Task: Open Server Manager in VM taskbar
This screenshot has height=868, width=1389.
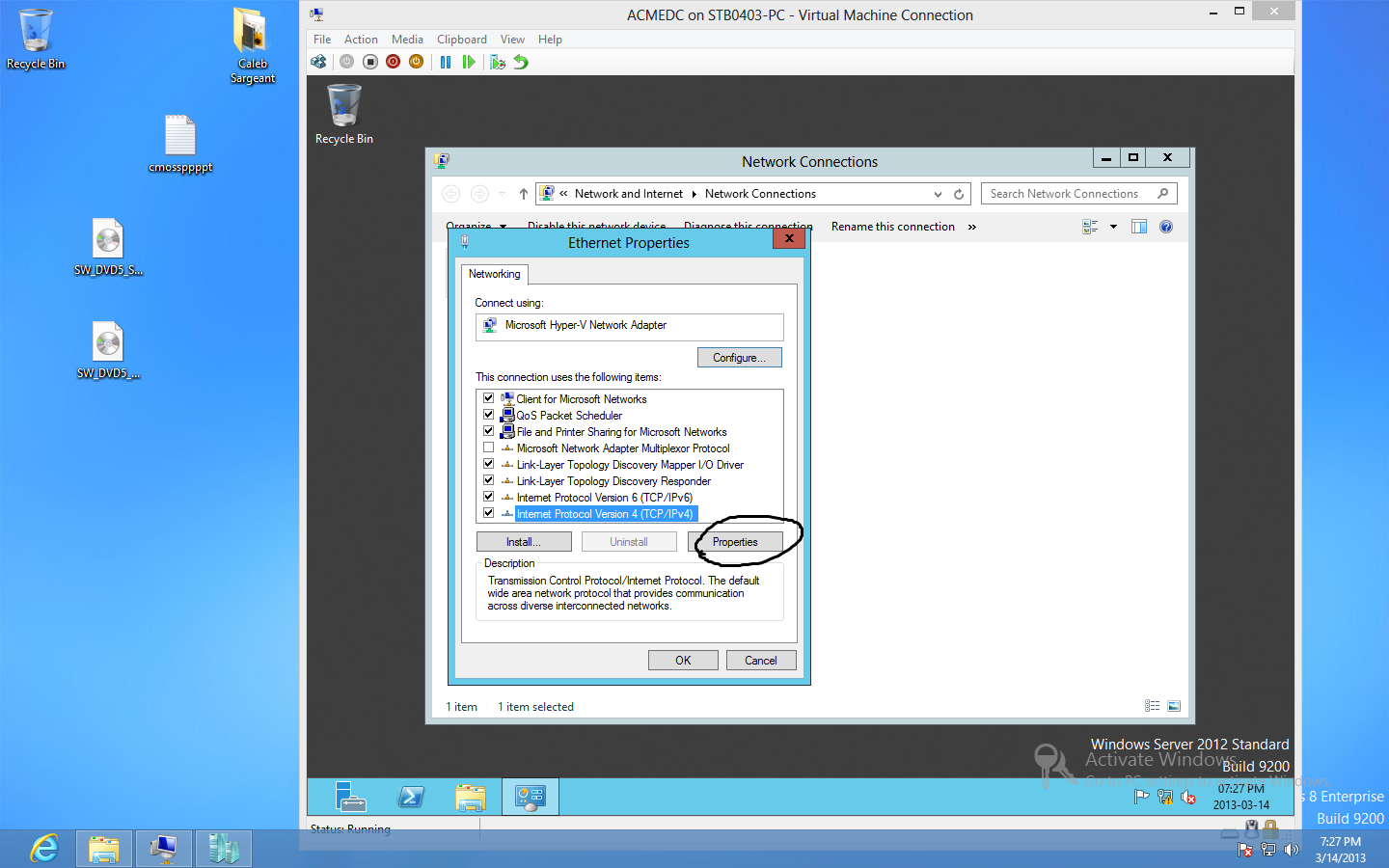Action: pos(351,797)
